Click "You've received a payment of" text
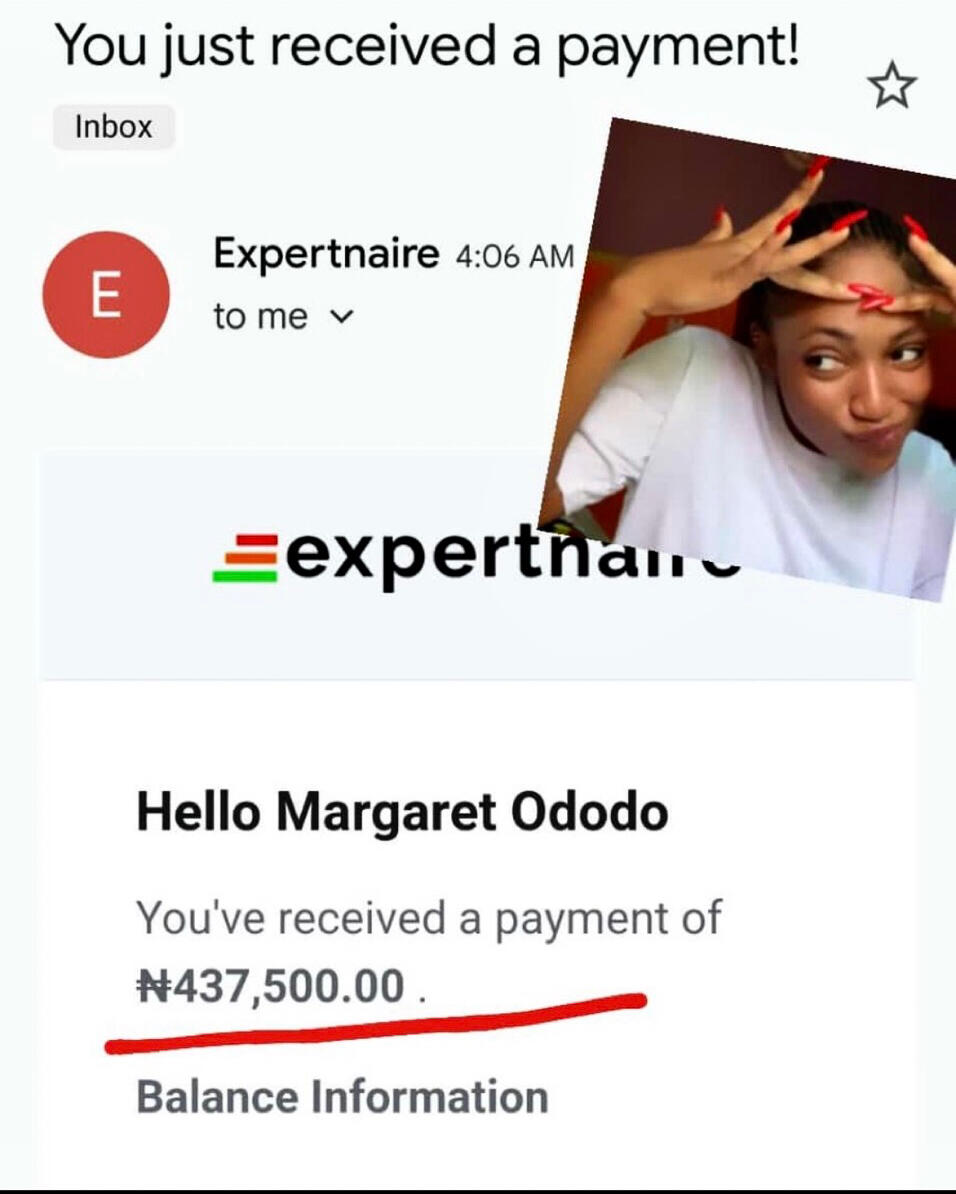Image resolution: width=956 pixels, height=1194 pixels. coord(428,917)
